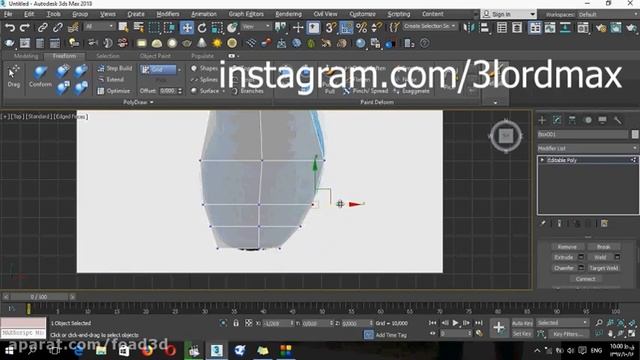Click the Extrude button

pos(564,258)
